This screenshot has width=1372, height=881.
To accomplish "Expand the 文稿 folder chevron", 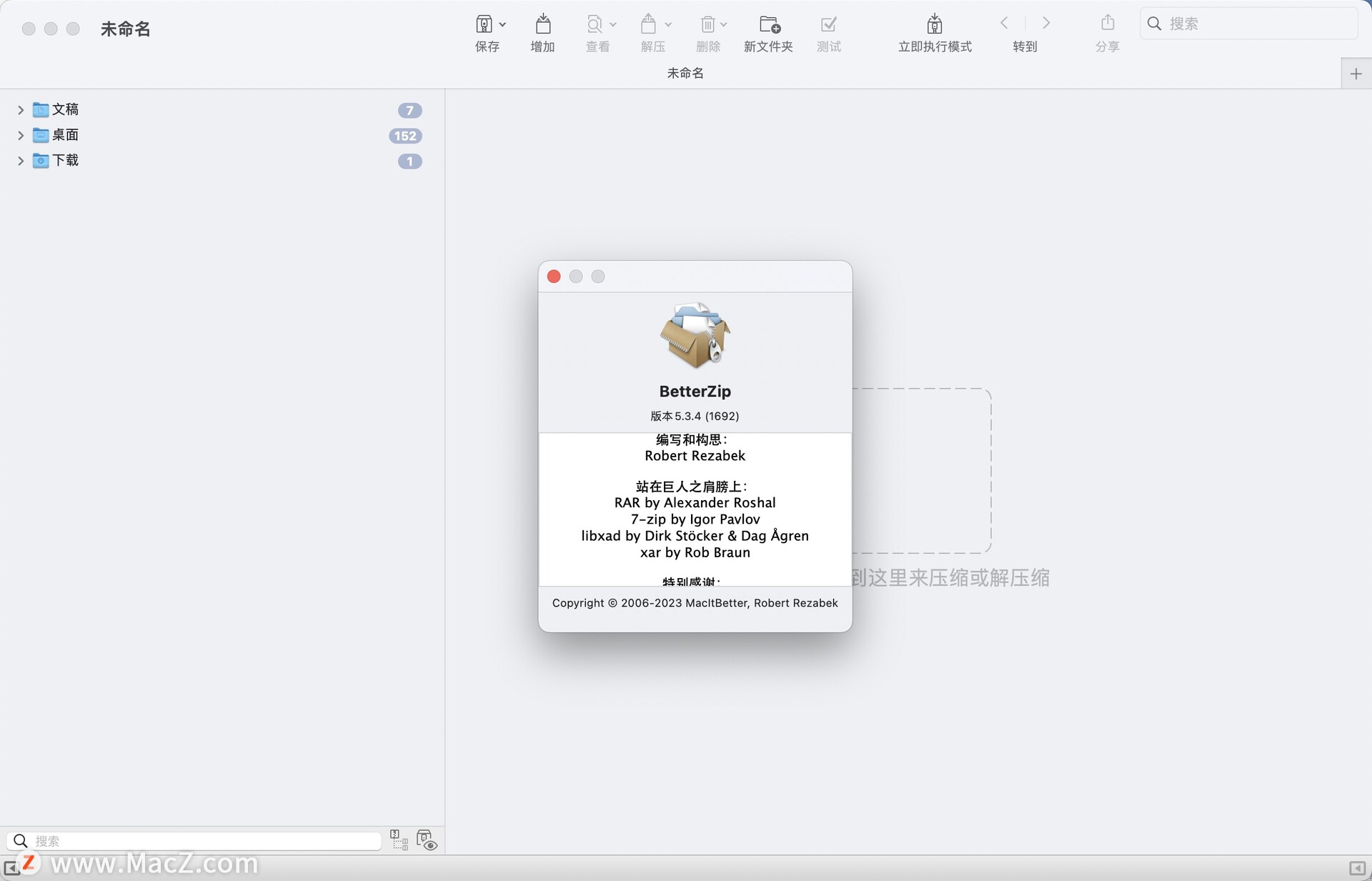I will coord(21,110).
